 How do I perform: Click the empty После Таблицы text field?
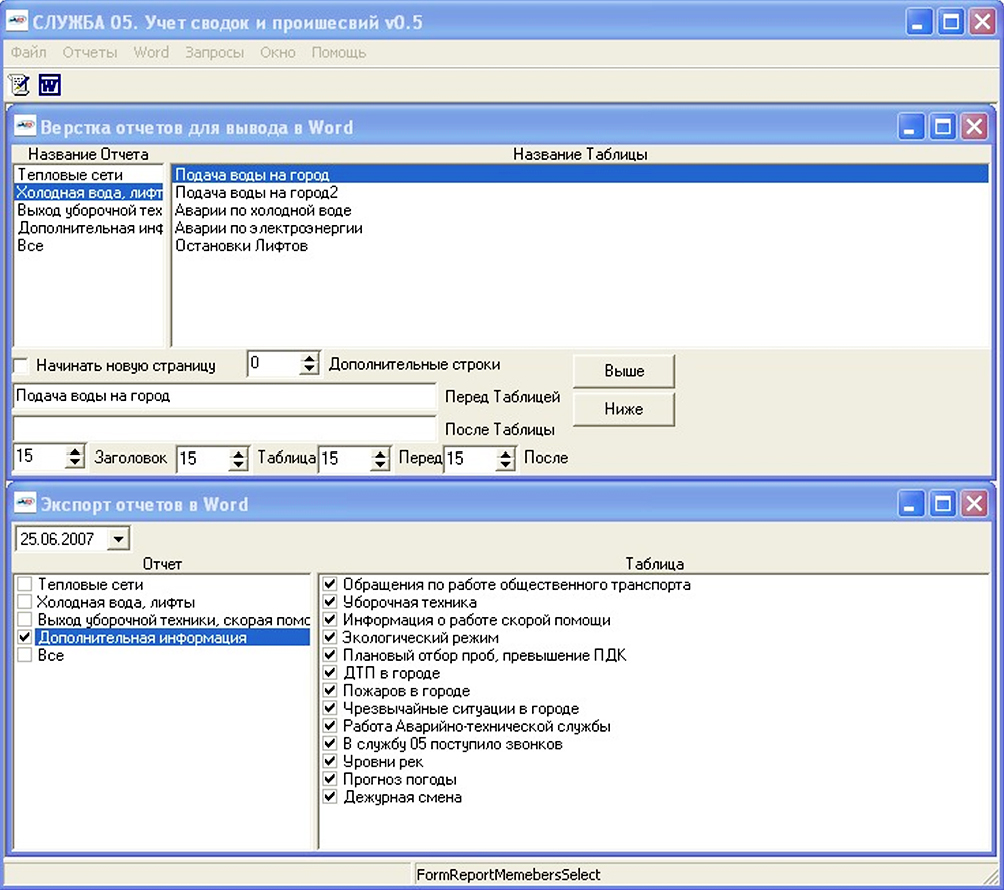224,428
